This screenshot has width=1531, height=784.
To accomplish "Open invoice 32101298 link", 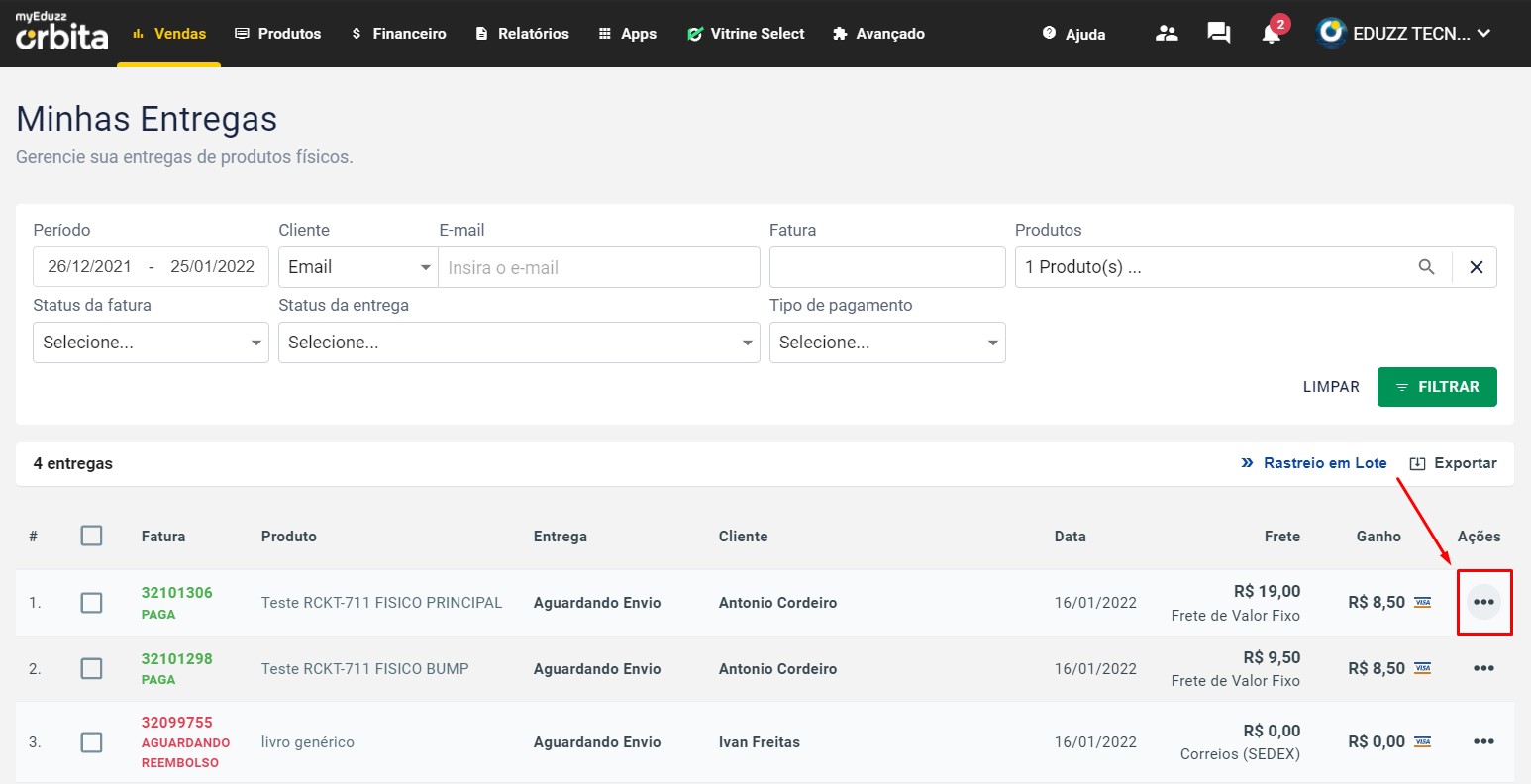I will coord(177,659).
